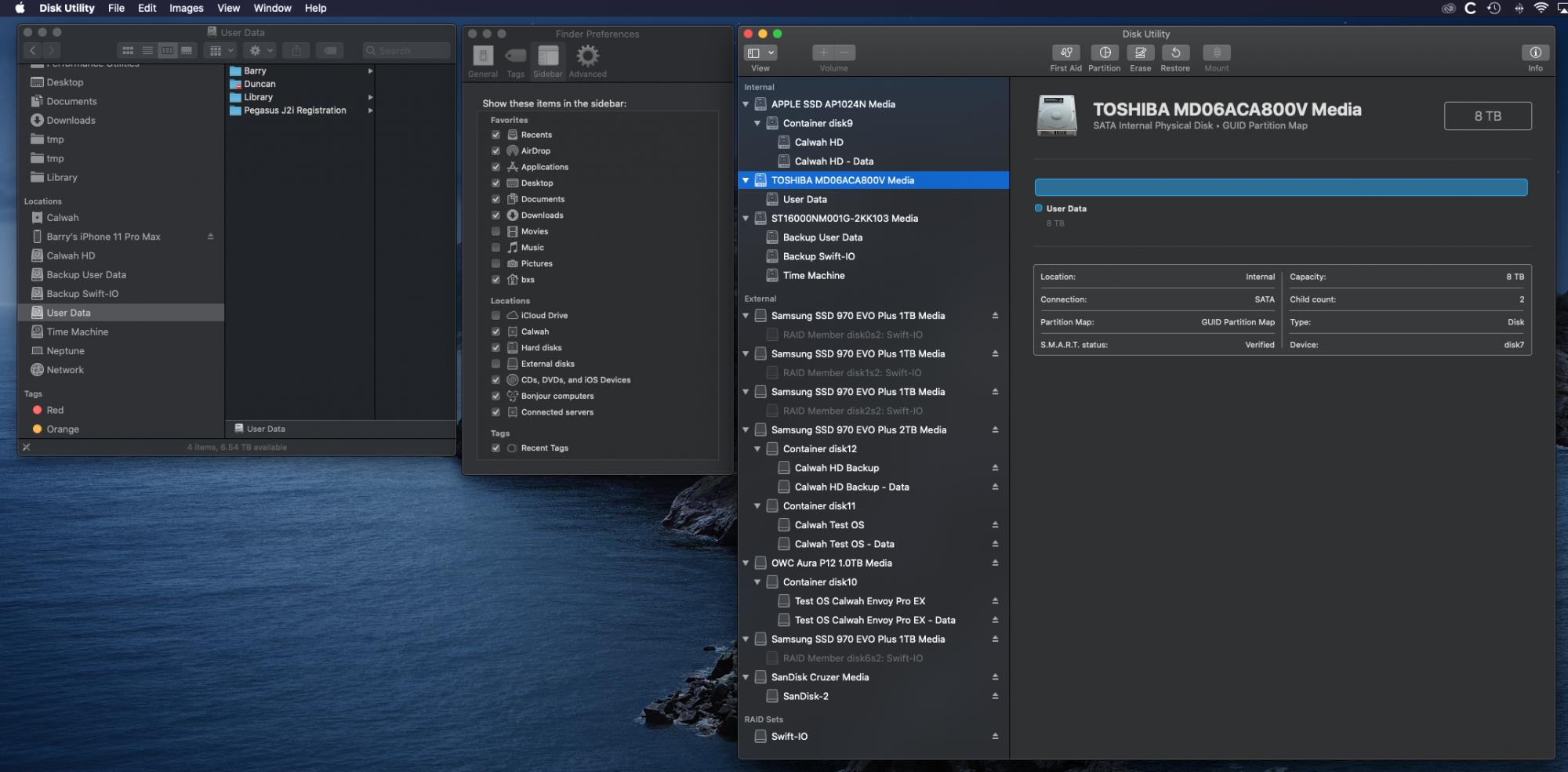
Task: Open the General pane in Finder Preferences
Action: coord(483,61)
